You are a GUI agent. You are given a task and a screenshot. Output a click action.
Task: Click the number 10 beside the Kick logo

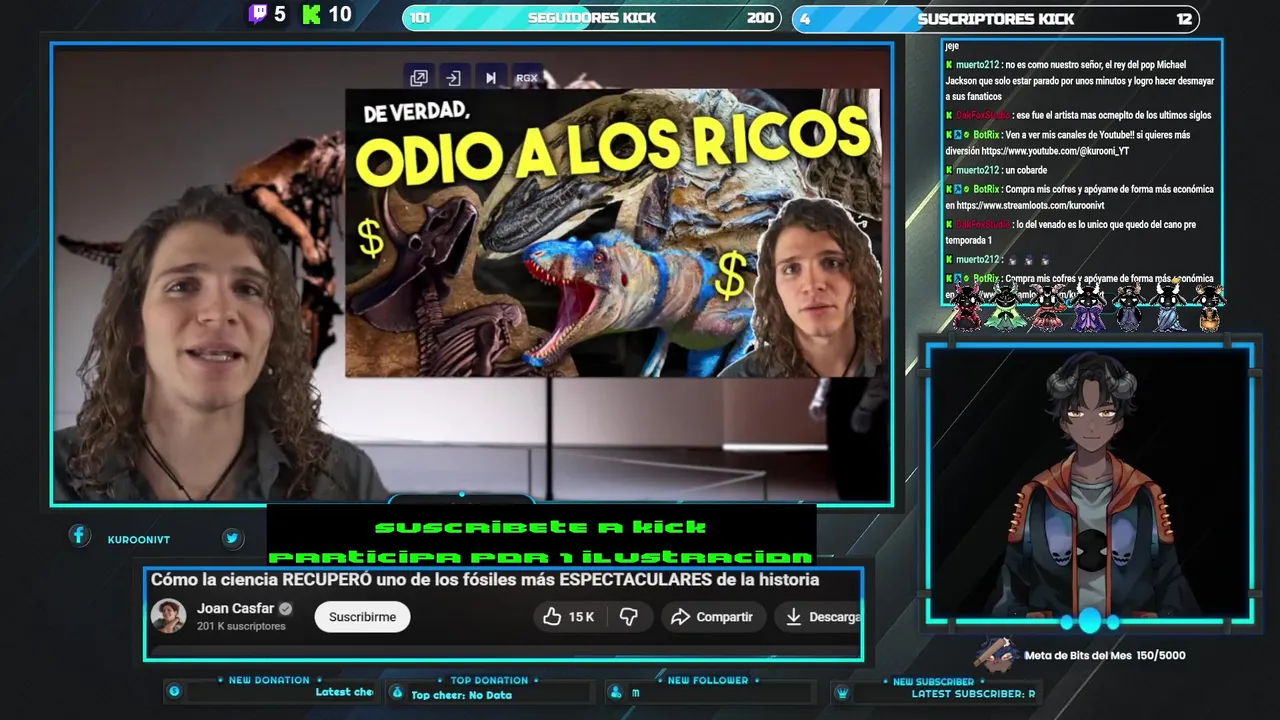coord(340,14)
